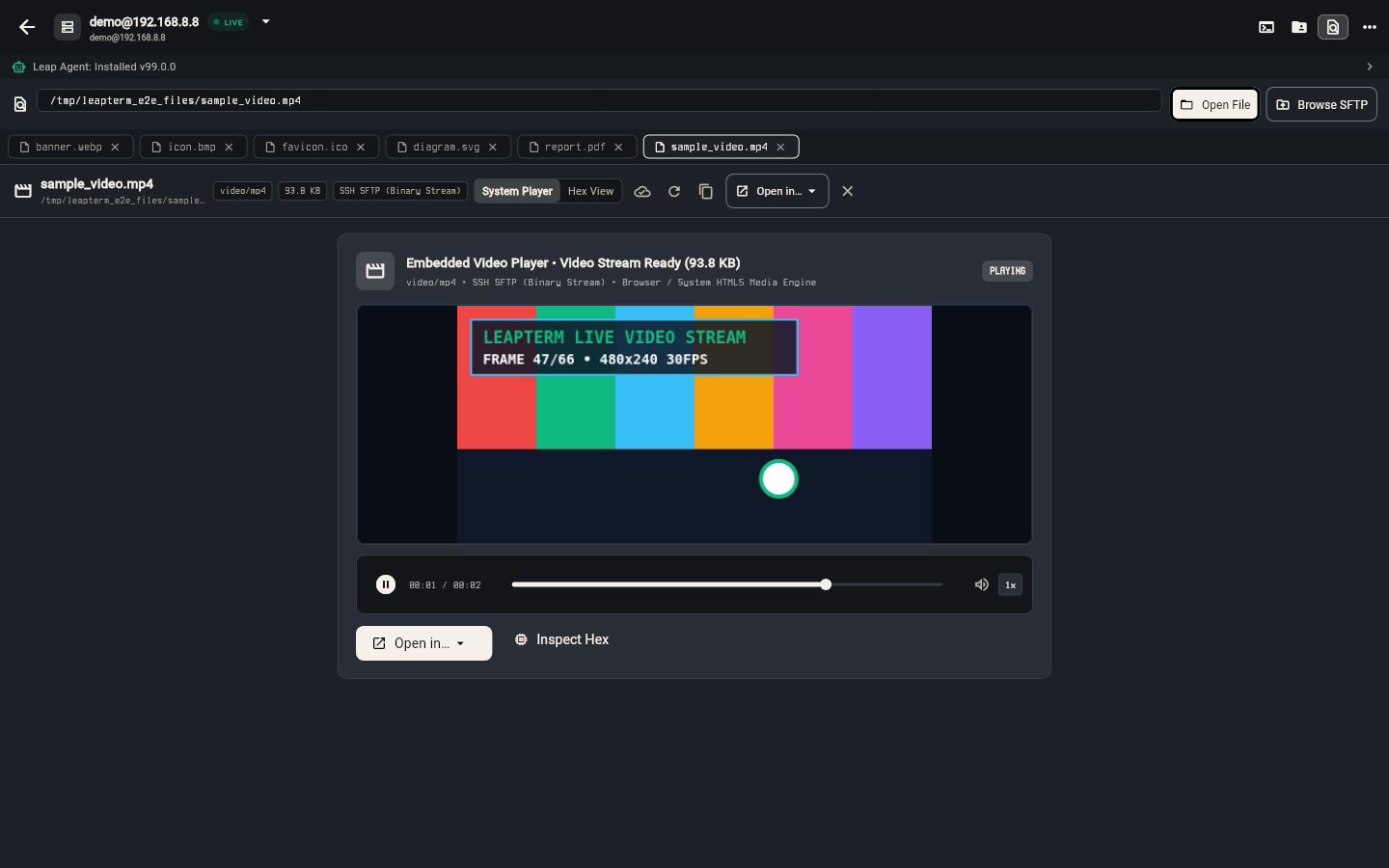Viewport: 1389px width, 868px height.
Task: Click the Leap Agent robot icon
Action: [18, 67]
